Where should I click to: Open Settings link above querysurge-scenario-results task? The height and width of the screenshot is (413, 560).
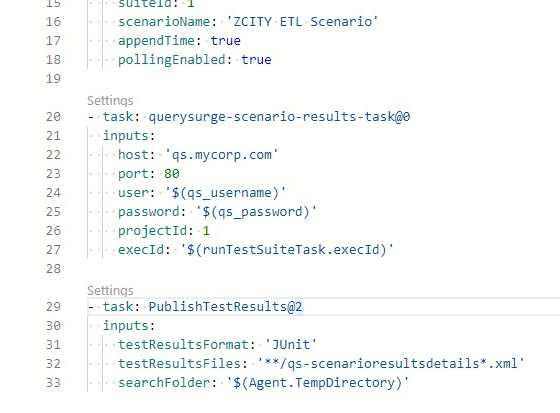click(110, 101)
